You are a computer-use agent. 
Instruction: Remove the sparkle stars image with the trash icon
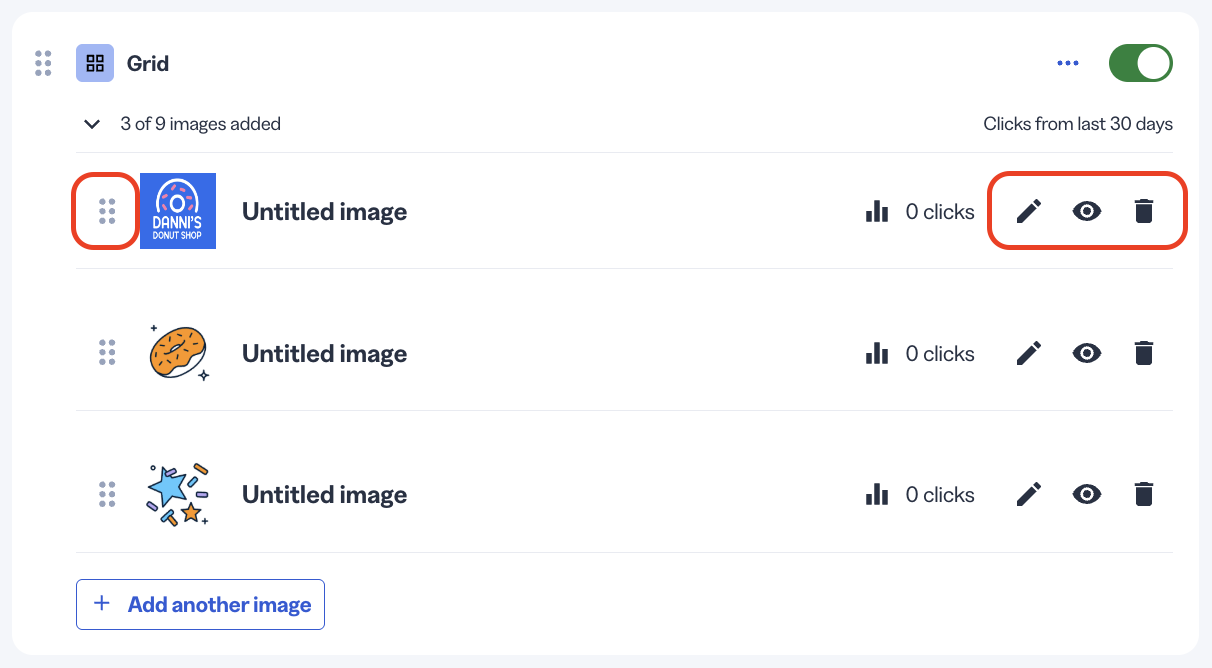pos(1144,494)
